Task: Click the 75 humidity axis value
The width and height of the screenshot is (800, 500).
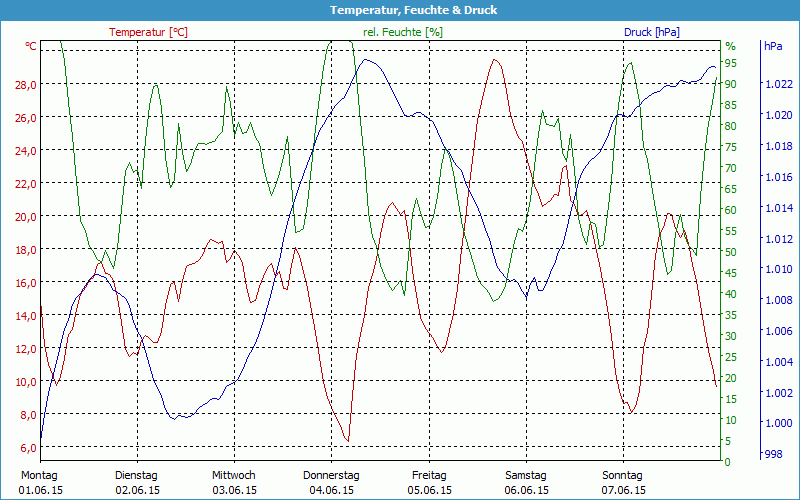Action: coord(731,147)
